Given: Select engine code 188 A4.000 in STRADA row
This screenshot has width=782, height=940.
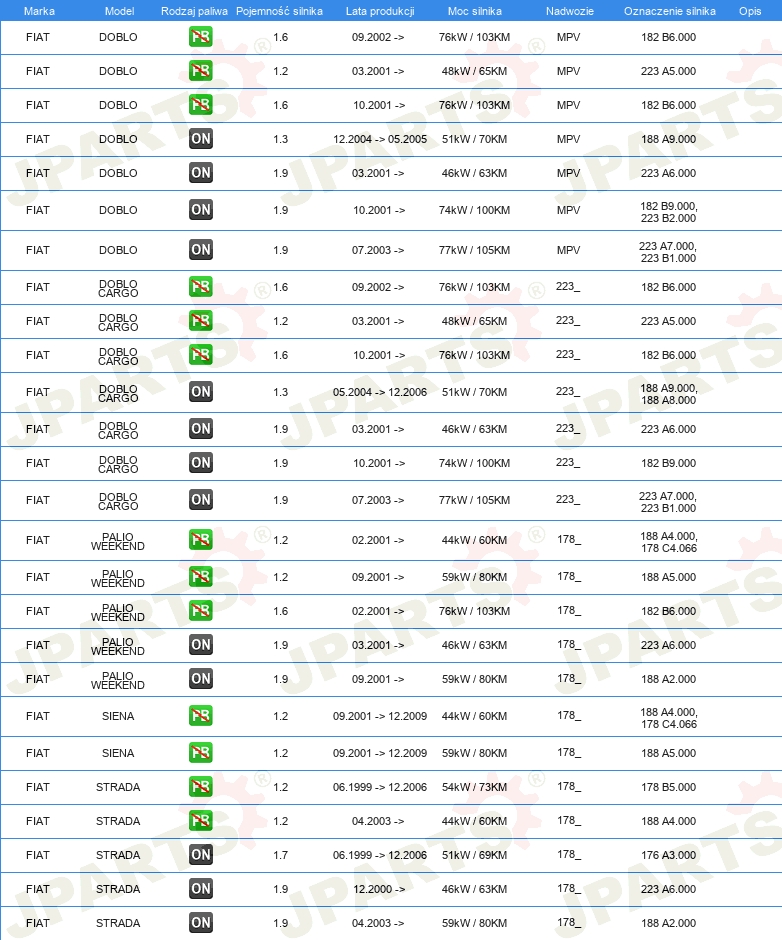Looking at the screenshot, I should 669,821.
